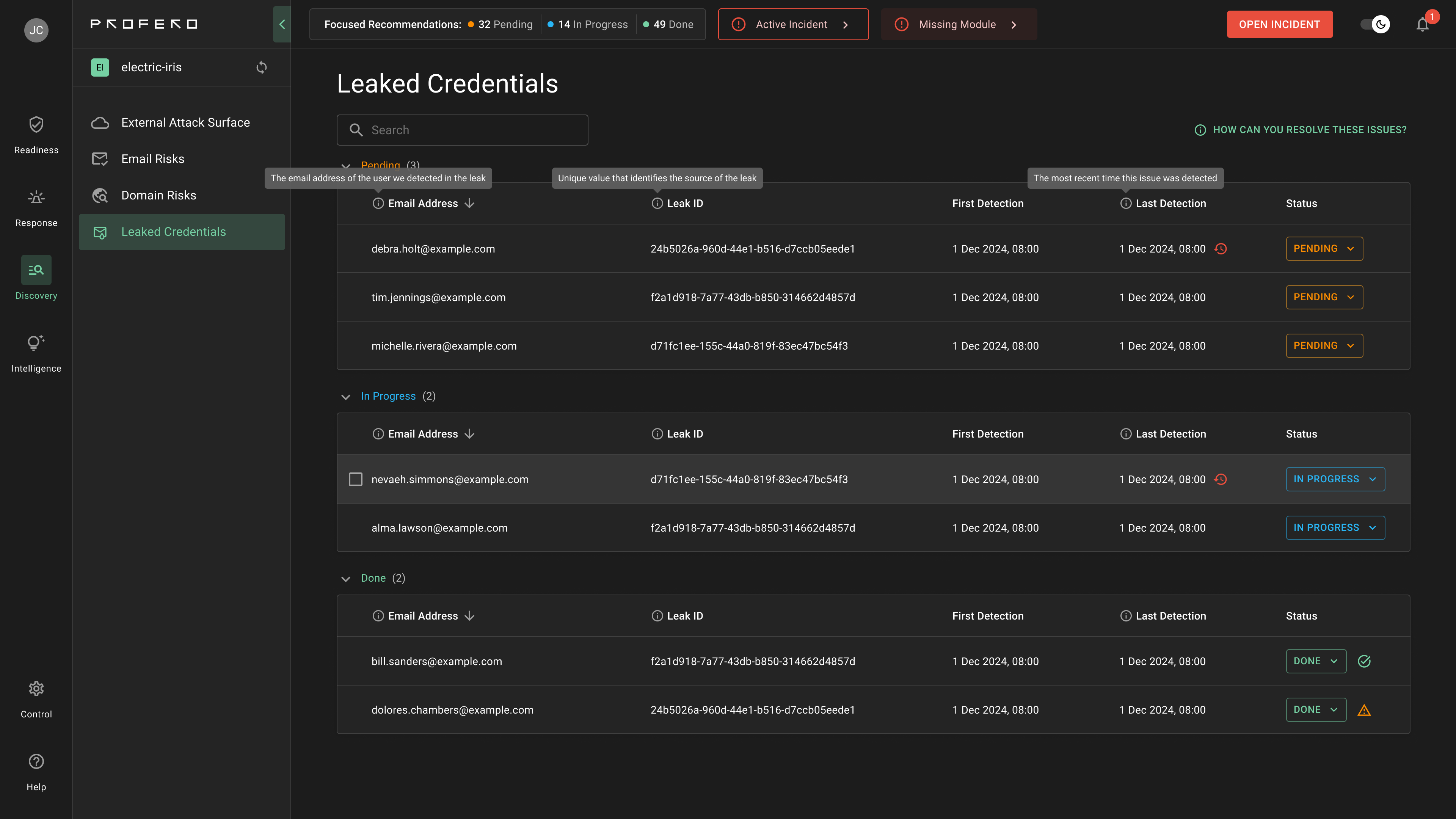Screen dimensions: 1456x819
Task: Refresh the electric-iris workspace with sync icon
Action: click(261, 67)
